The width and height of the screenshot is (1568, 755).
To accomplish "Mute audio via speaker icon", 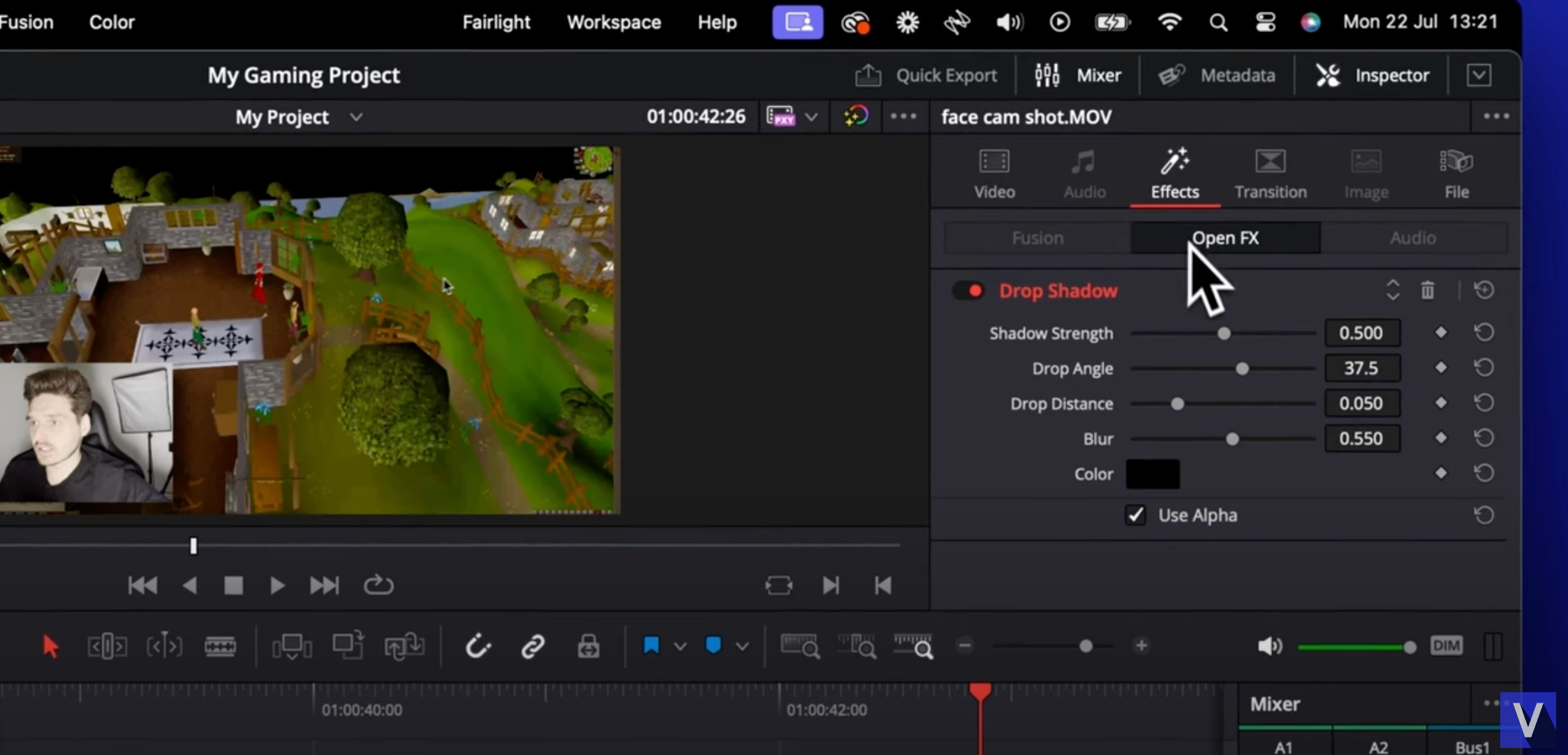I will click(x=1269, y=646).
